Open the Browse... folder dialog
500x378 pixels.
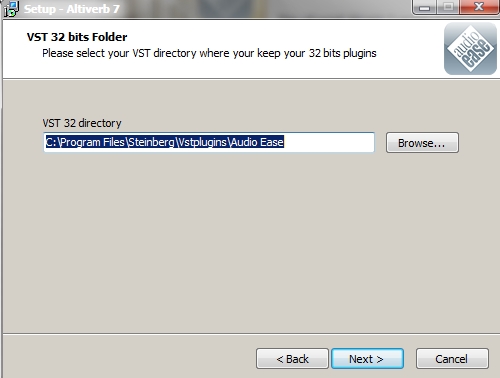click(x=422, y=143)
